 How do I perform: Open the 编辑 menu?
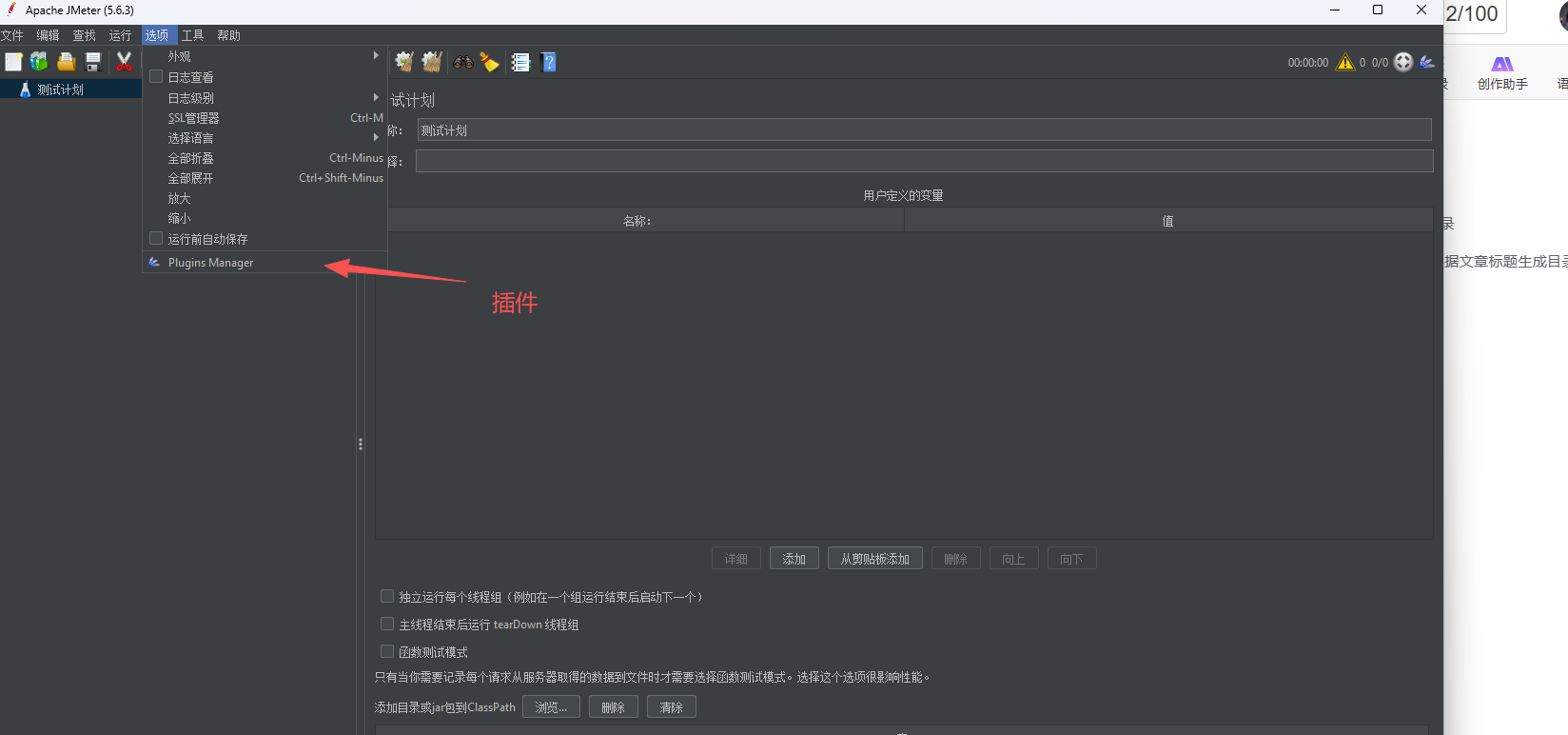(x=48, y=35)
